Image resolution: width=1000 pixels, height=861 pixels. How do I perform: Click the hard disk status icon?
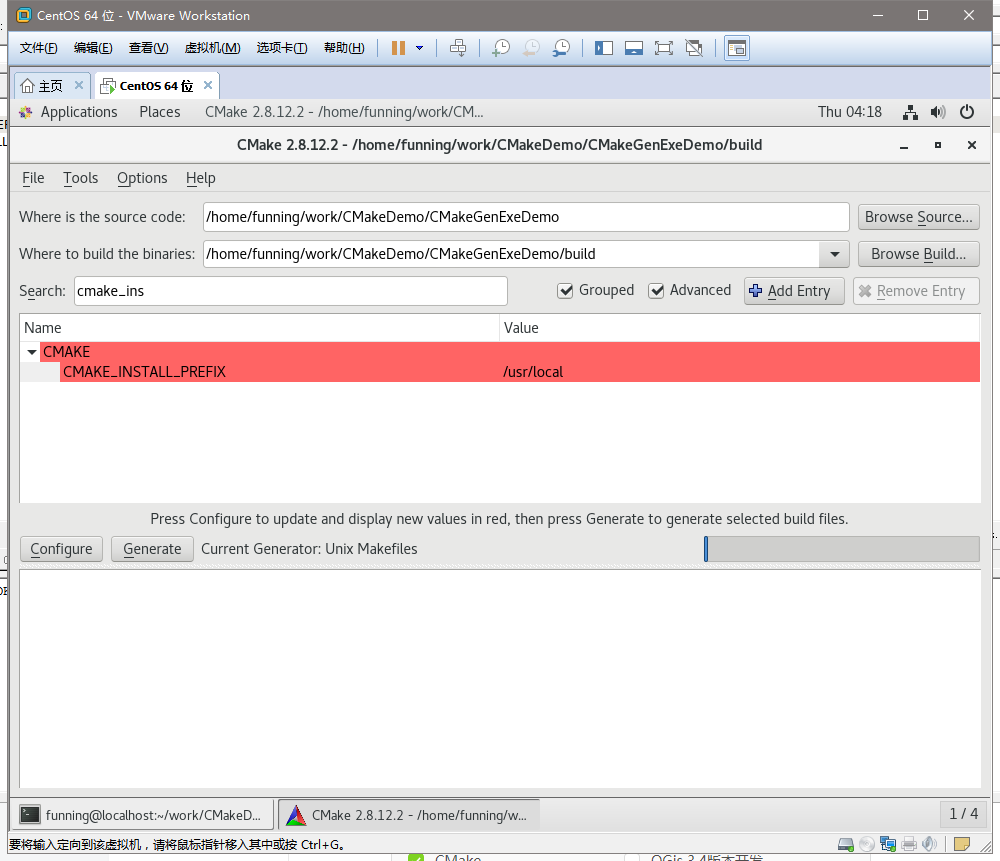[845, 844]
